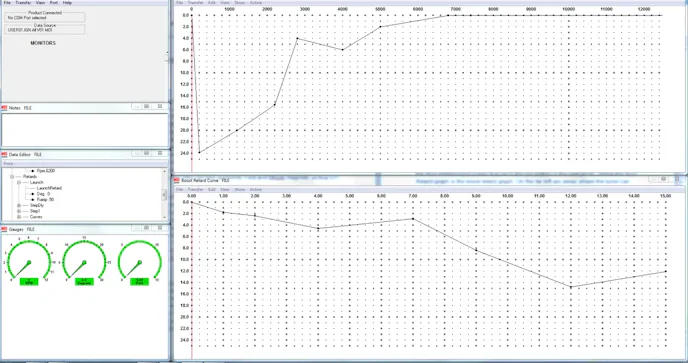Select boost curve point at 7.00 psi
This screenshot has width=688, height=363.
(x=413, y=219)
